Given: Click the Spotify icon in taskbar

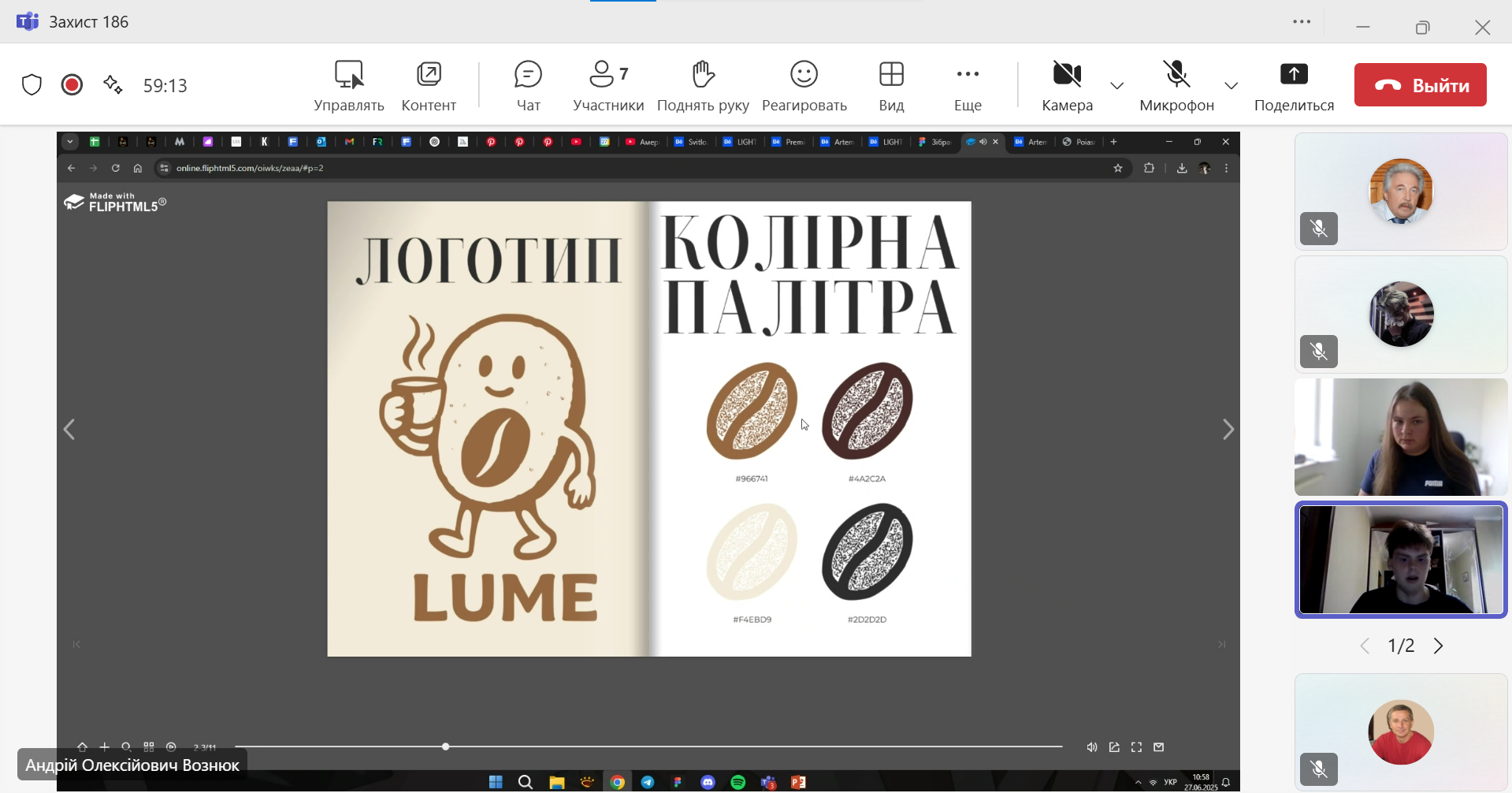Looking at the screenshot, I should coord(738,782).
